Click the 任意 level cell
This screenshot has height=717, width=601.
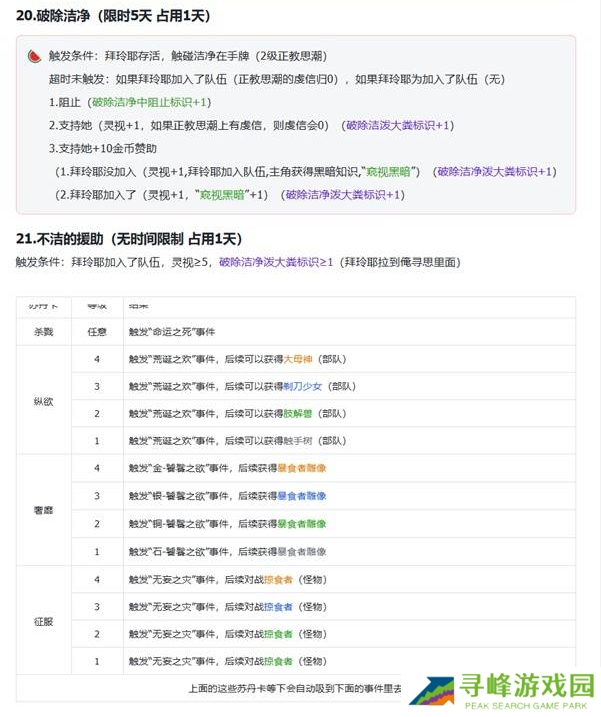97,332
